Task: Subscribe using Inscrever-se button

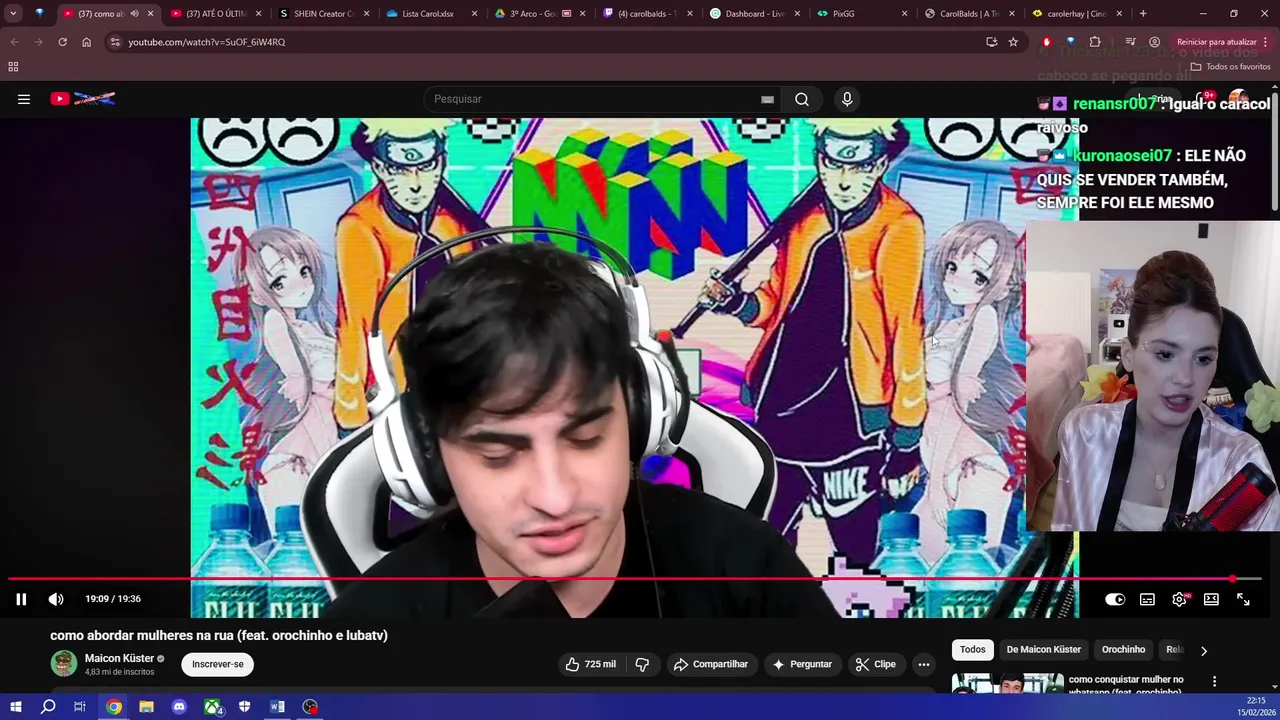Action: [x=218, y=664]
